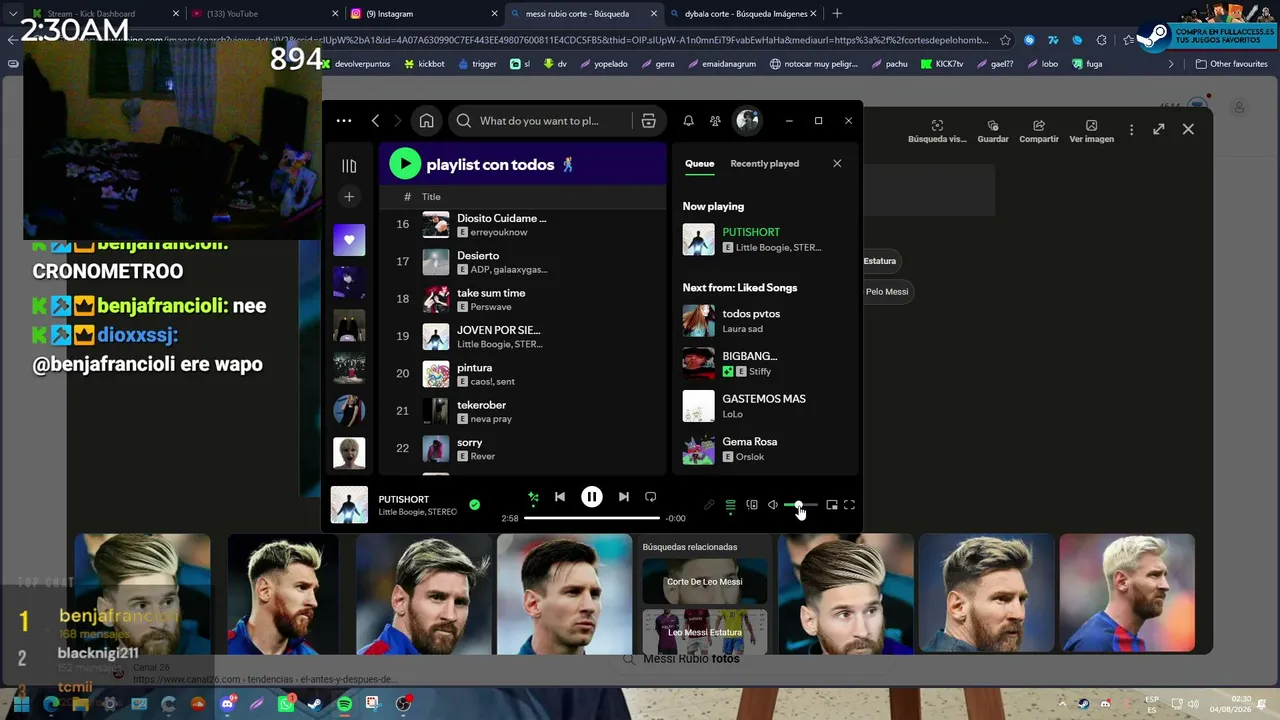Open the Kick Dashboard browser tab
The height and width of the screenshot is (720, 1280).
pos(105,14)
